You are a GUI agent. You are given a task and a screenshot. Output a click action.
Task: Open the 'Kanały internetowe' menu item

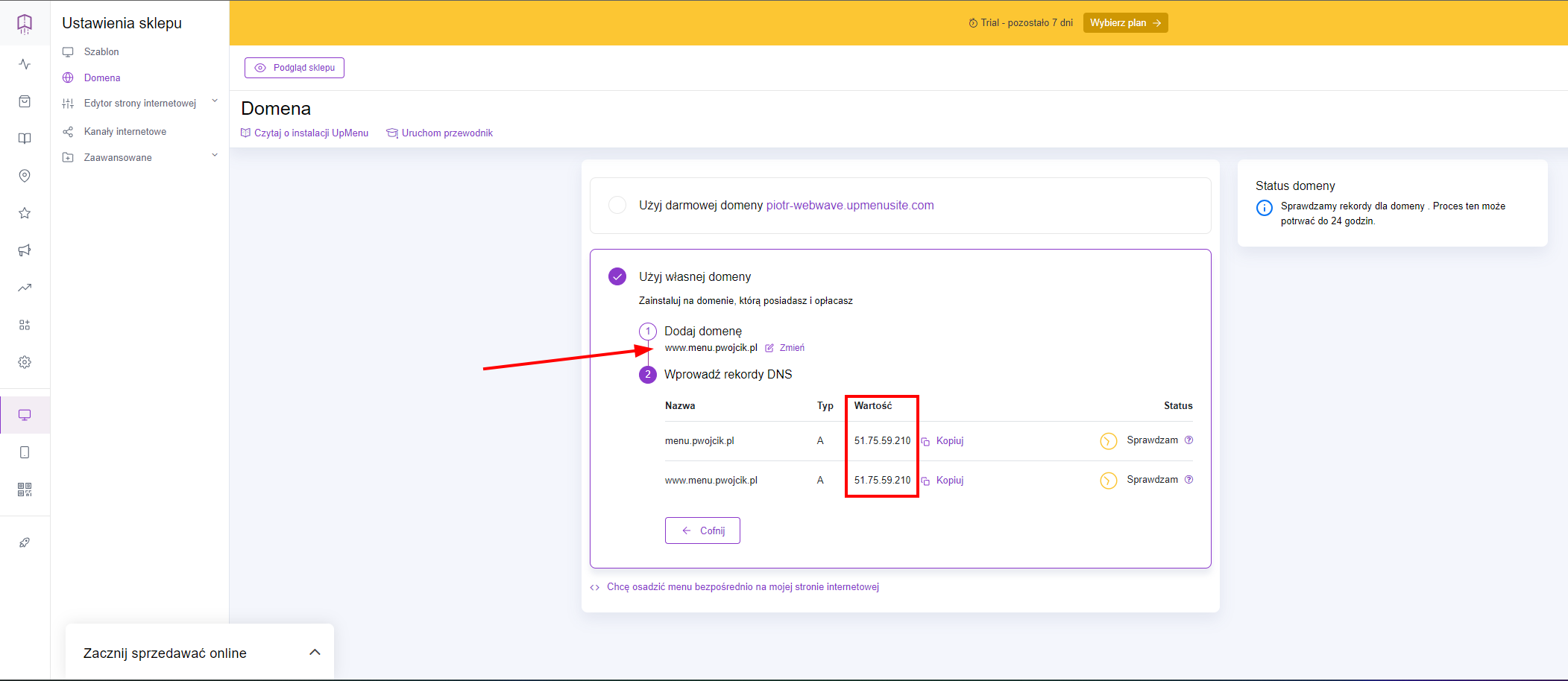[x=125, y=132]
